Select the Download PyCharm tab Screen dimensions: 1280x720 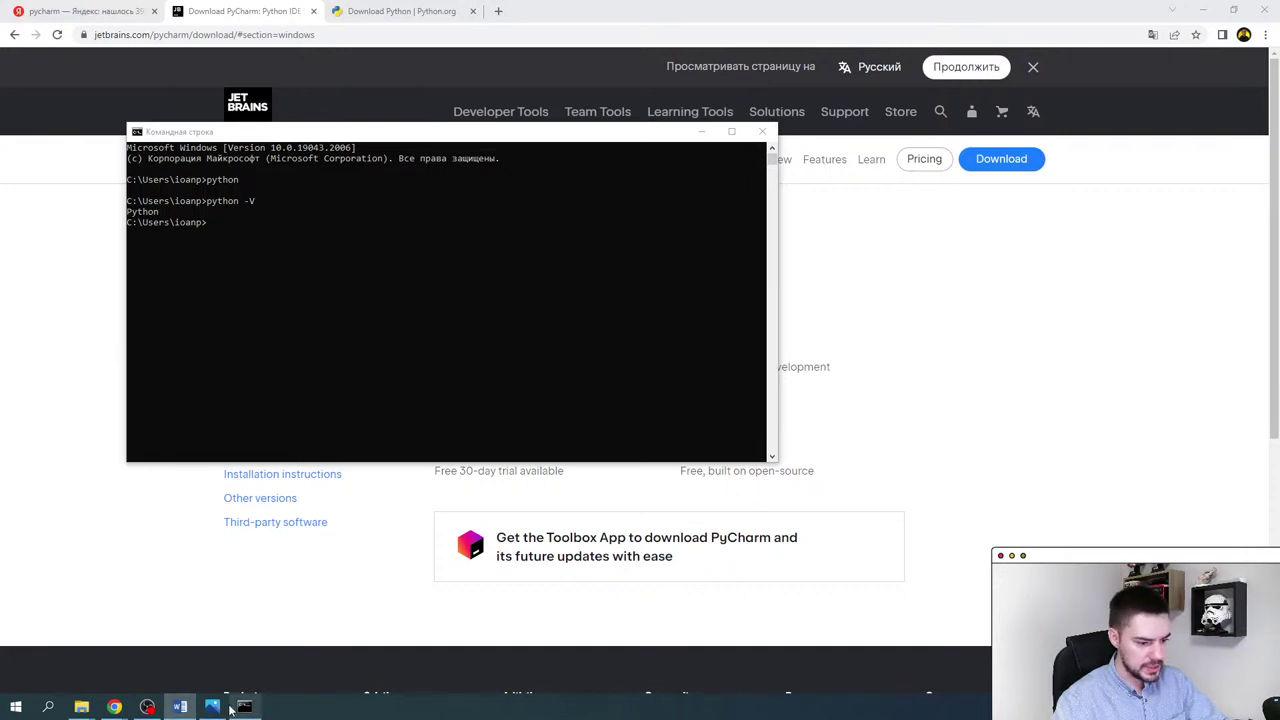[x=243, y=11]
